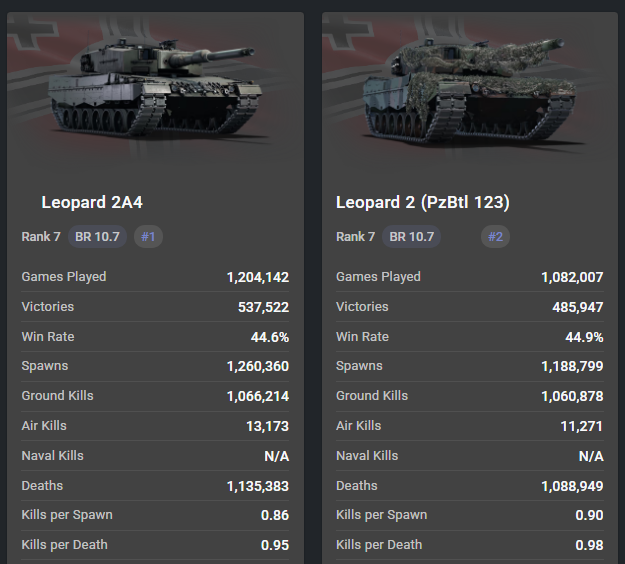This screenshot has height=564, width=625.
Task: Click the PzBtl 123 BR 10.7 badge
Action: pos(412,237)
